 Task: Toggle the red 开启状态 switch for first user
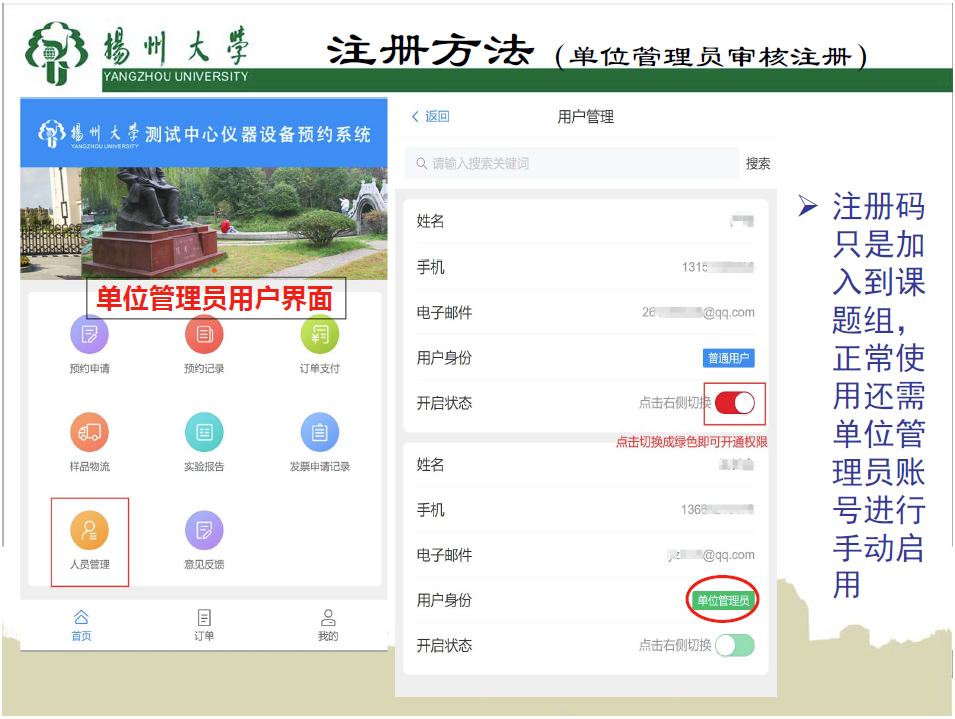(735, 403)
